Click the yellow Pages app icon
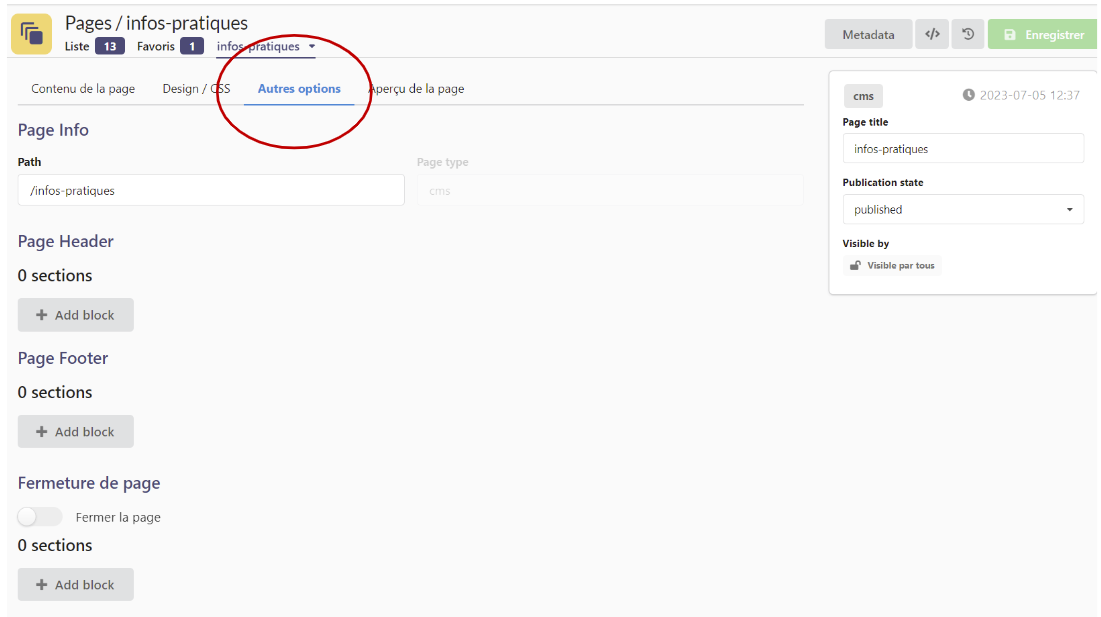This screenshot has width=1101, height=617. (31, 34)
